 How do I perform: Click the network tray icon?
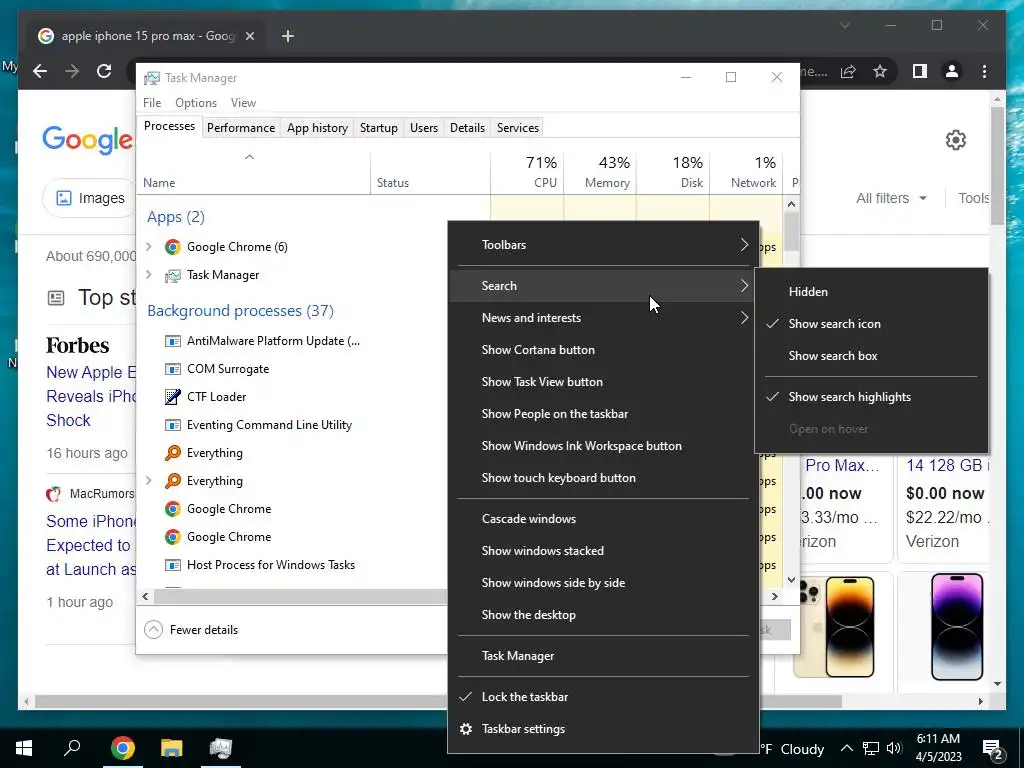[871, 748]
